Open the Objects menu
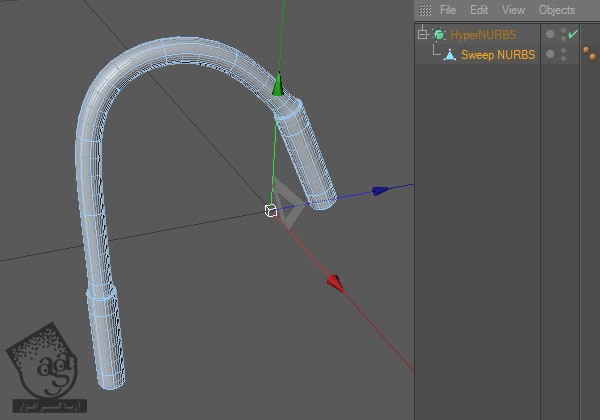Screen dimensions: 600x420 pyautogui.click(x=557, y=10)
